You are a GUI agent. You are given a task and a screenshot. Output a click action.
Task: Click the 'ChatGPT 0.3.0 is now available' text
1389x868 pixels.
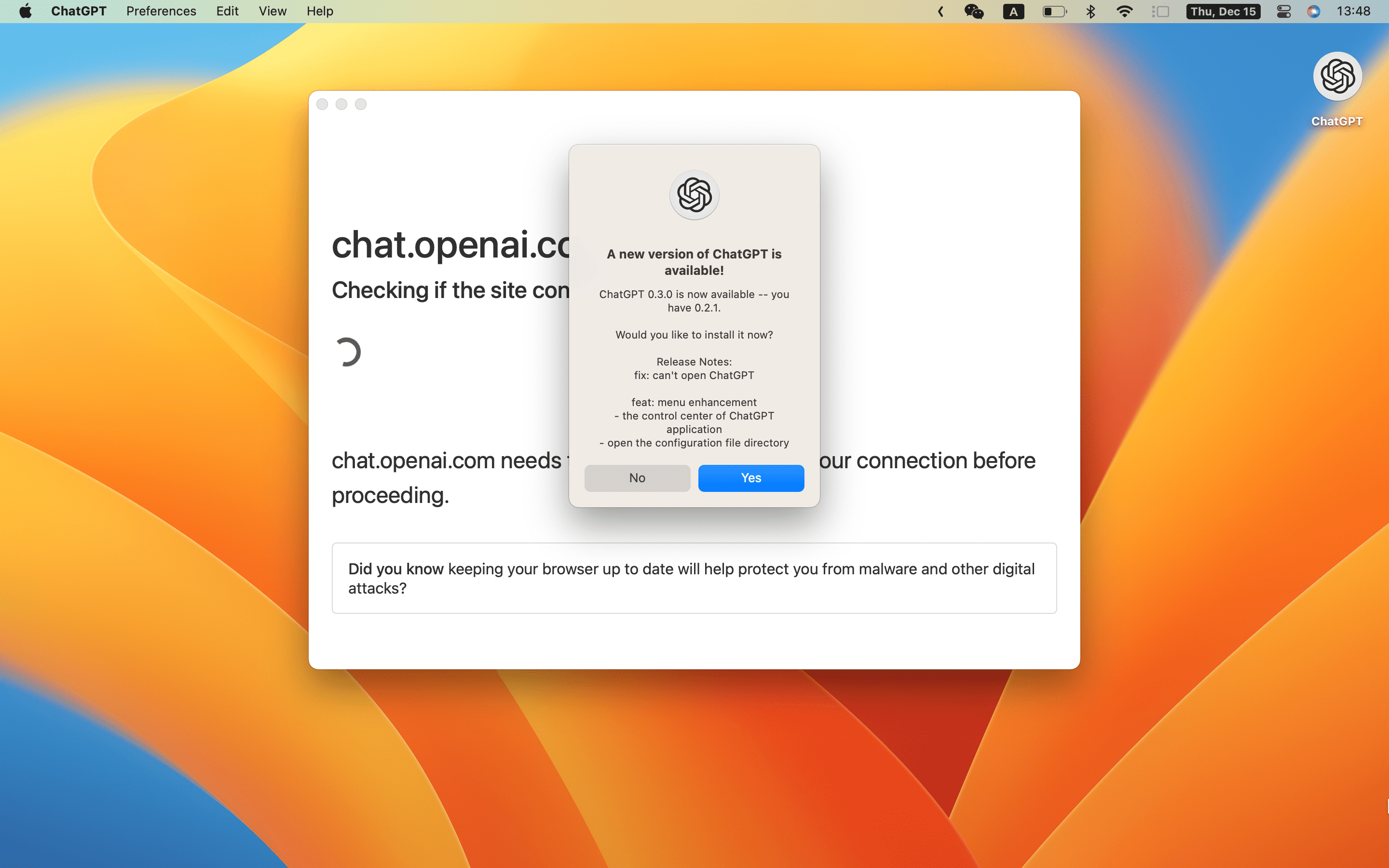click(694, 301)
